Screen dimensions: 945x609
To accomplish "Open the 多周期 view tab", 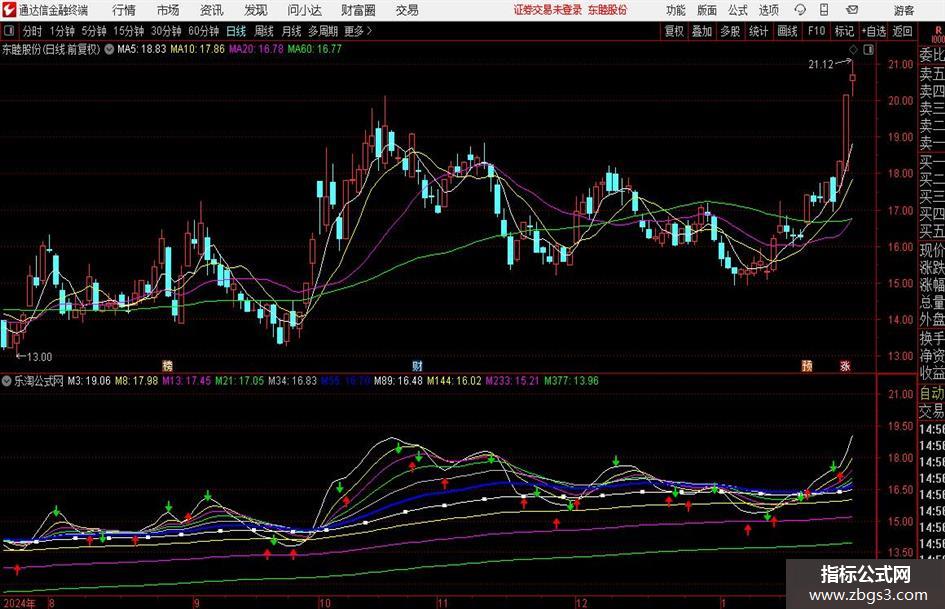I will (324, 31).
